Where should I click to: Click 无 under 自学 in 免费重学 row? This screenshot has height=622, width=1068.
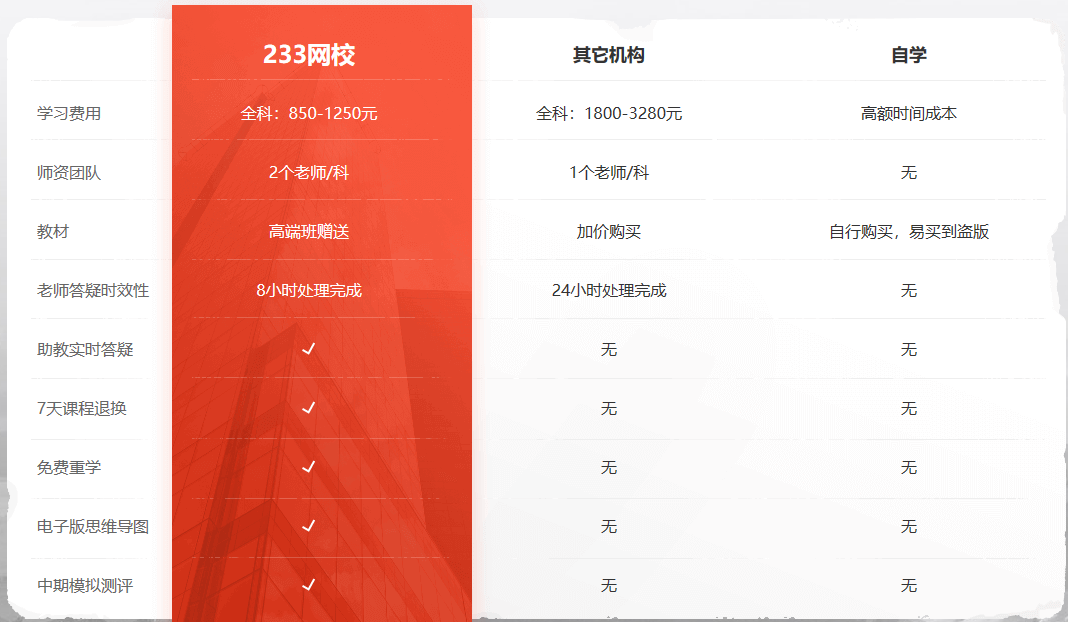click(x=909, y=467)
